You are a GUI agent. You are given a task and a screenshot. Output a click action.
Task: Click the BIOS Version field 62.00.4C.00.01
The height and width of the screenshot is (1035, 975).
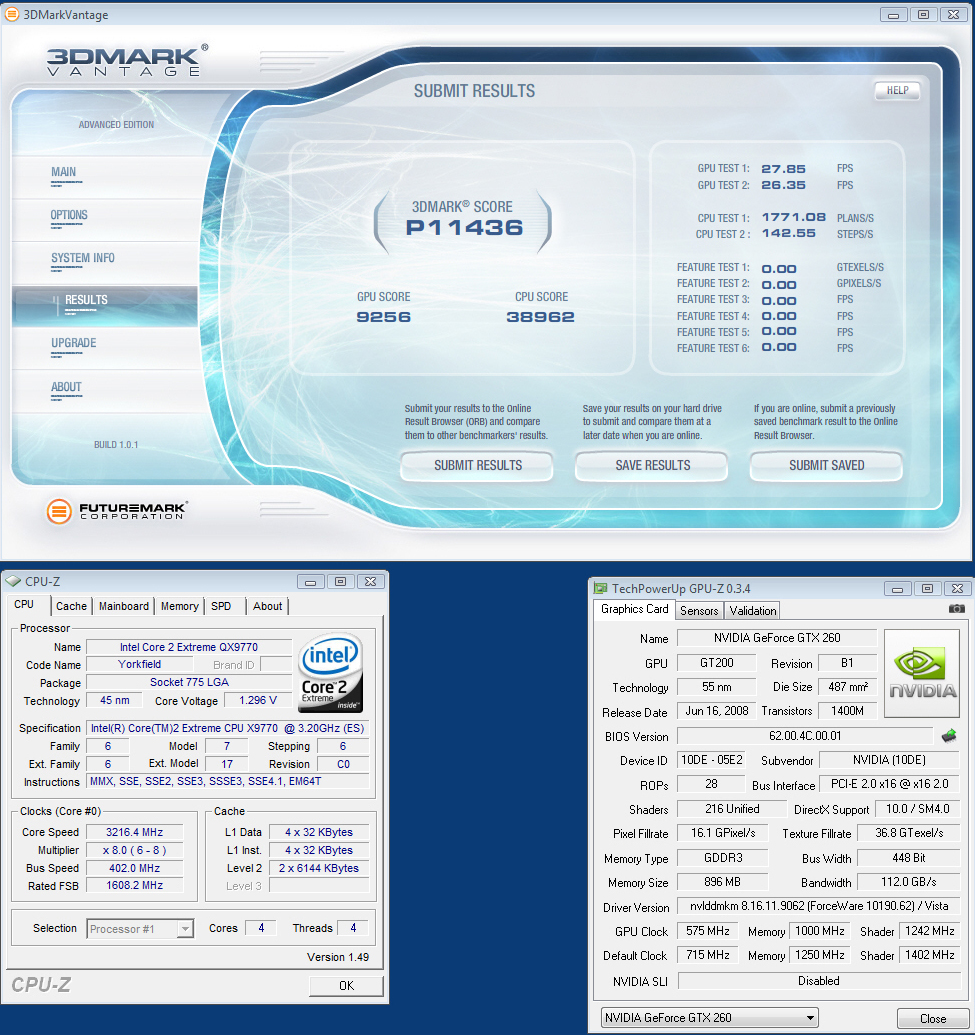[x=805, y=735]
